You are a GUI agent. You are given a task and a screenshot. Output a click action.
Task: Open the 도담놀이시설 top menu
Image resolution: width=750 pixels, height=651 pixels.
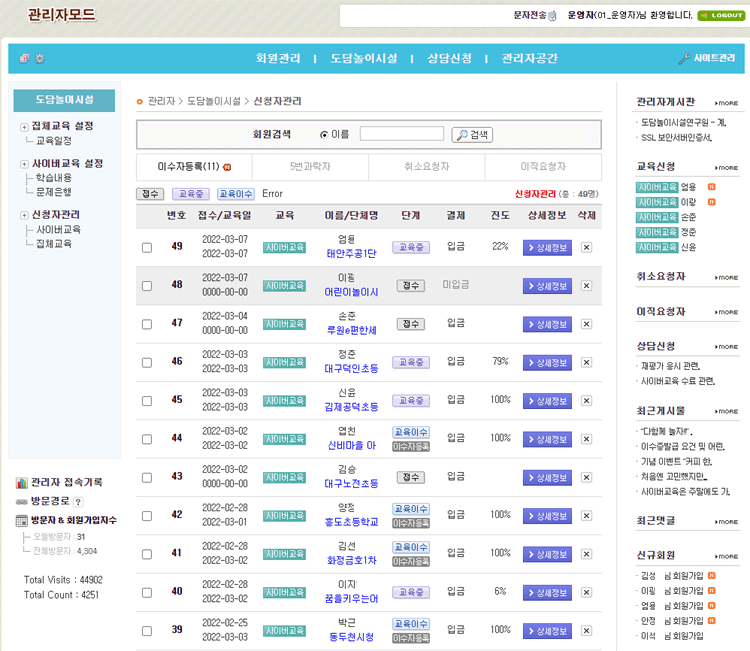pyautogui.click(x=364, y=58)
